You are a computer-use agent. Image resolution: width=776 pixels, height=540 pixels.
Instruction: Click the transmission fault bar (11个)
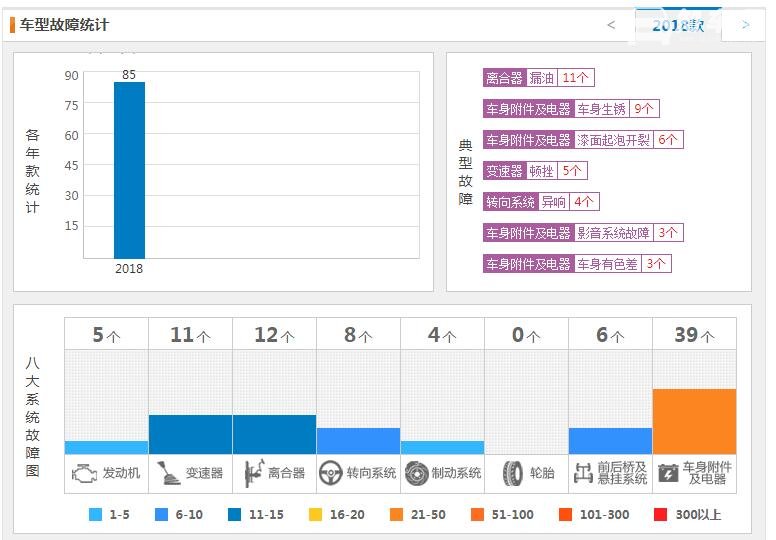[191, 435]
